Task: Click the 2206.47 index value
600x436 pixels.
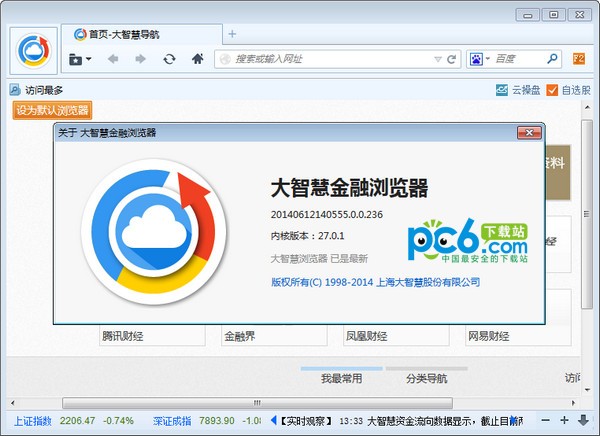Action: tap(77, 421)
